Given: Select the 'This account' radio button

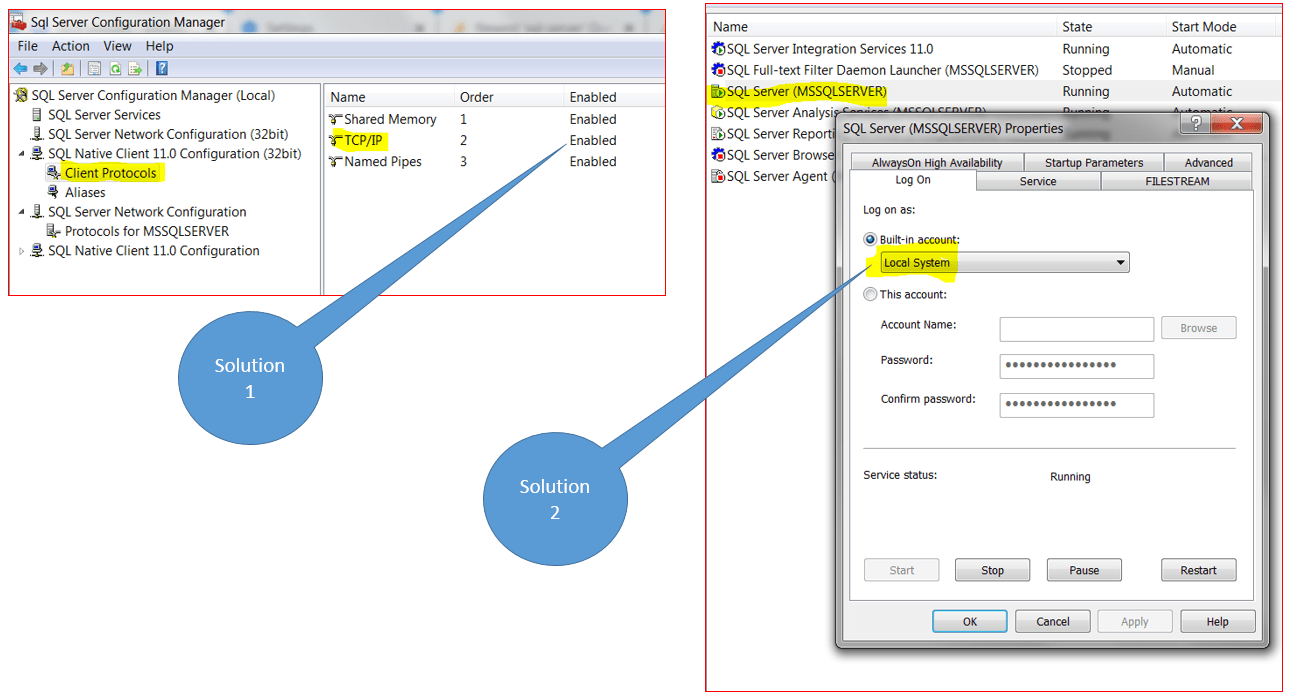Looking at the screenshot, I should click(871, 294).
